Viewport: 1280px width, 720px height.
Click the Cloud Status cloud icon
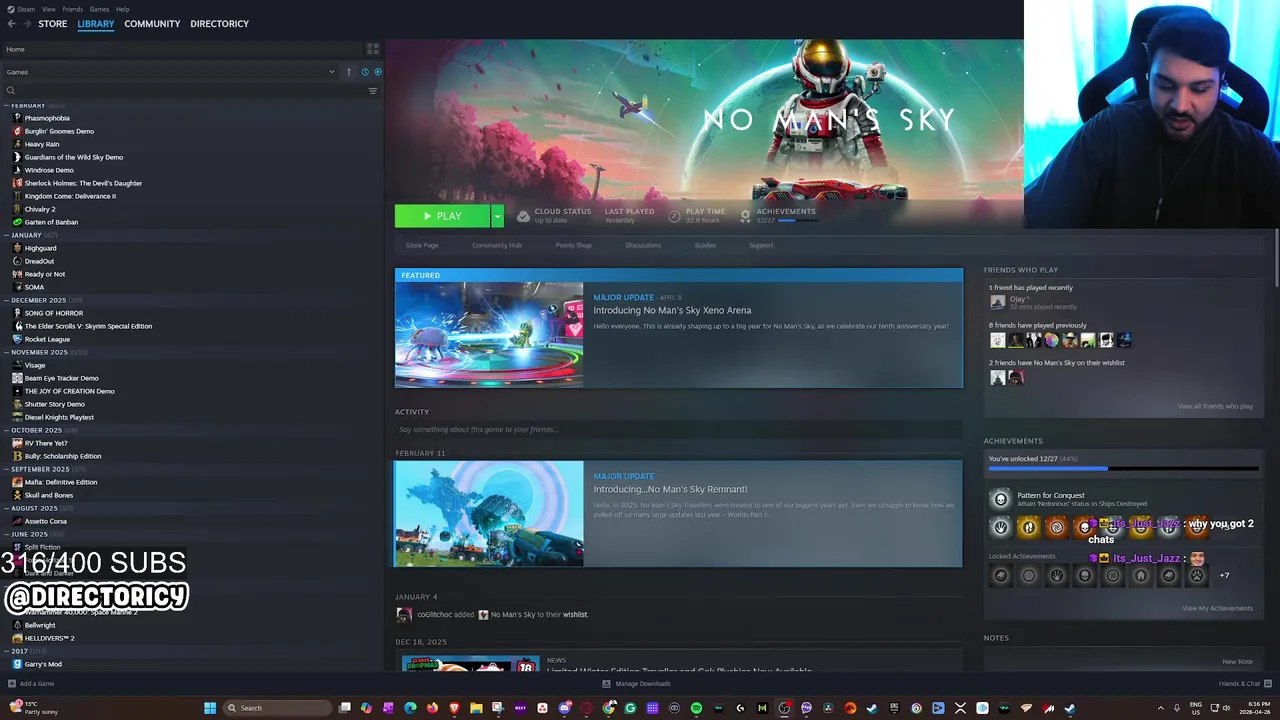pyautogui.click(x=523, y=216)
